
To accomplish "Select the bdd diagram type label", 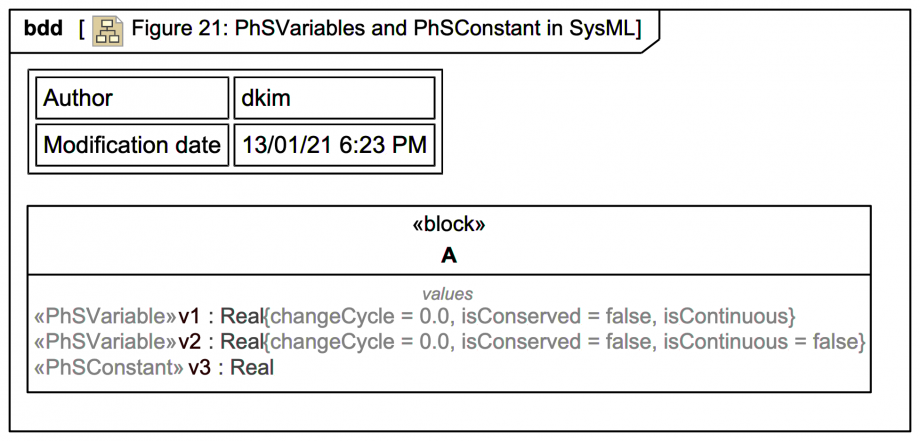I will [x=43, y=28].
